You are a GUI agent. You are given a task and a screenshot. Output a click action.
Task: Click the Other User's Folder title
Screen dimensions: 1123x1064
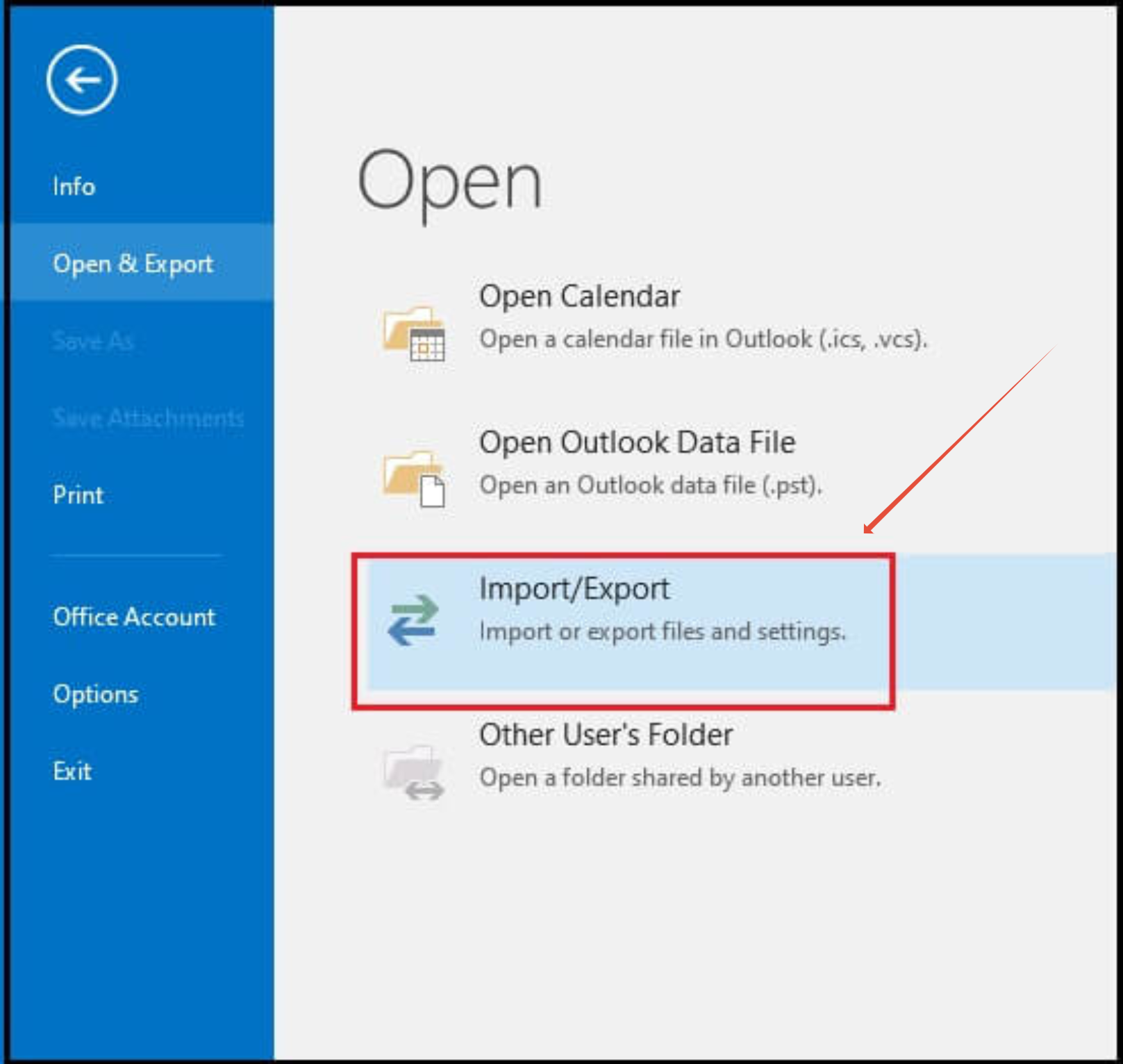606,735
